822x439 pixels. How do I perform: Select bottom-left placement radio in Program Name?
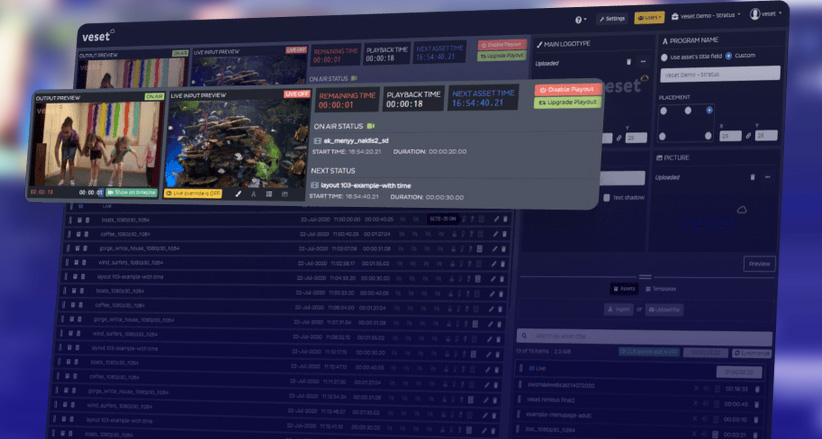[663, 136]
